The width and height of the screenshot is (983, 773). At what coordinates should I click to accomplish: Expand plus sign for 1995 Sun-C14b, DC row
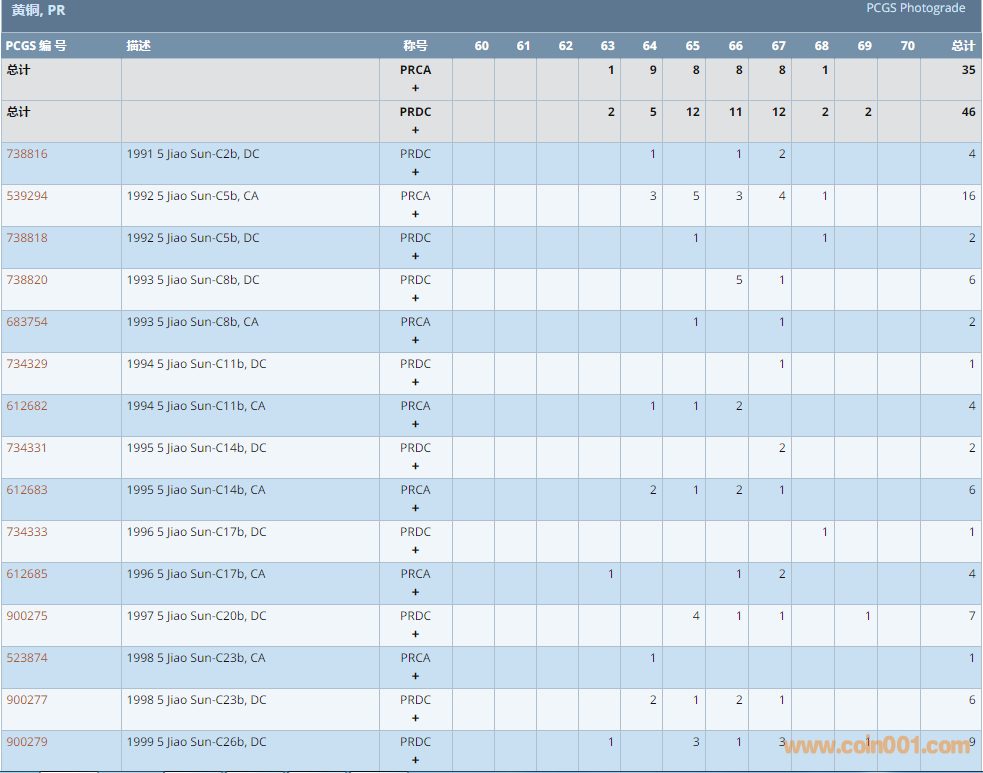point(415,466)
